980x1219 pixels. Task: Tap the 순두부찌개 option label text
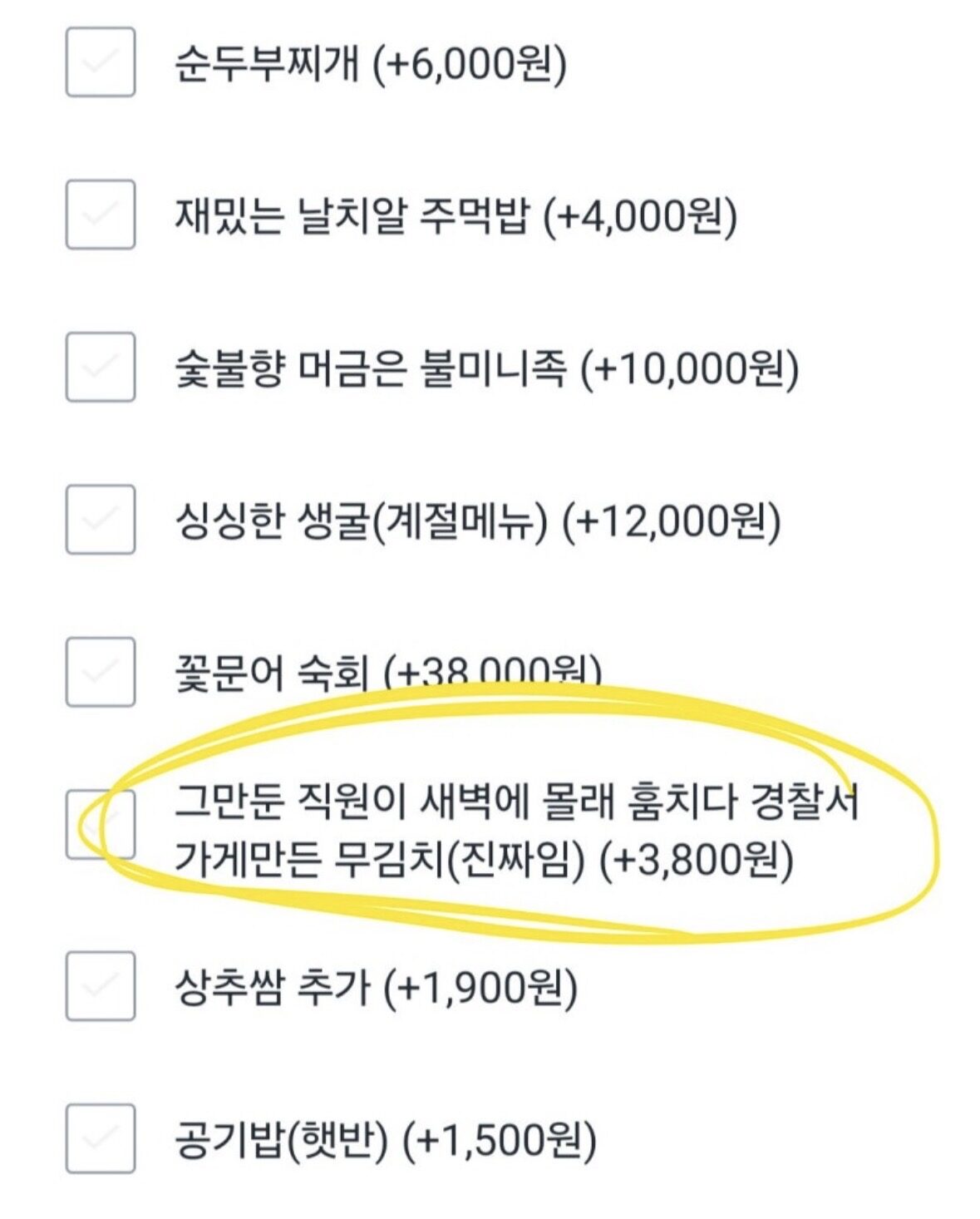[266, 63]
